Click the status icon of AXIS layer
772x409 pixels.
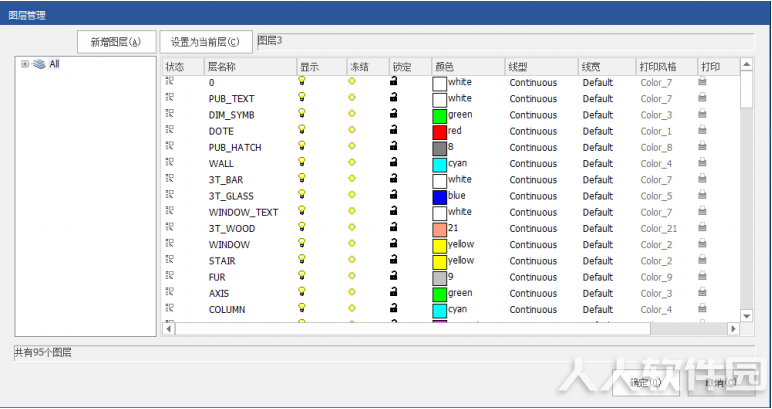(169, 293)
